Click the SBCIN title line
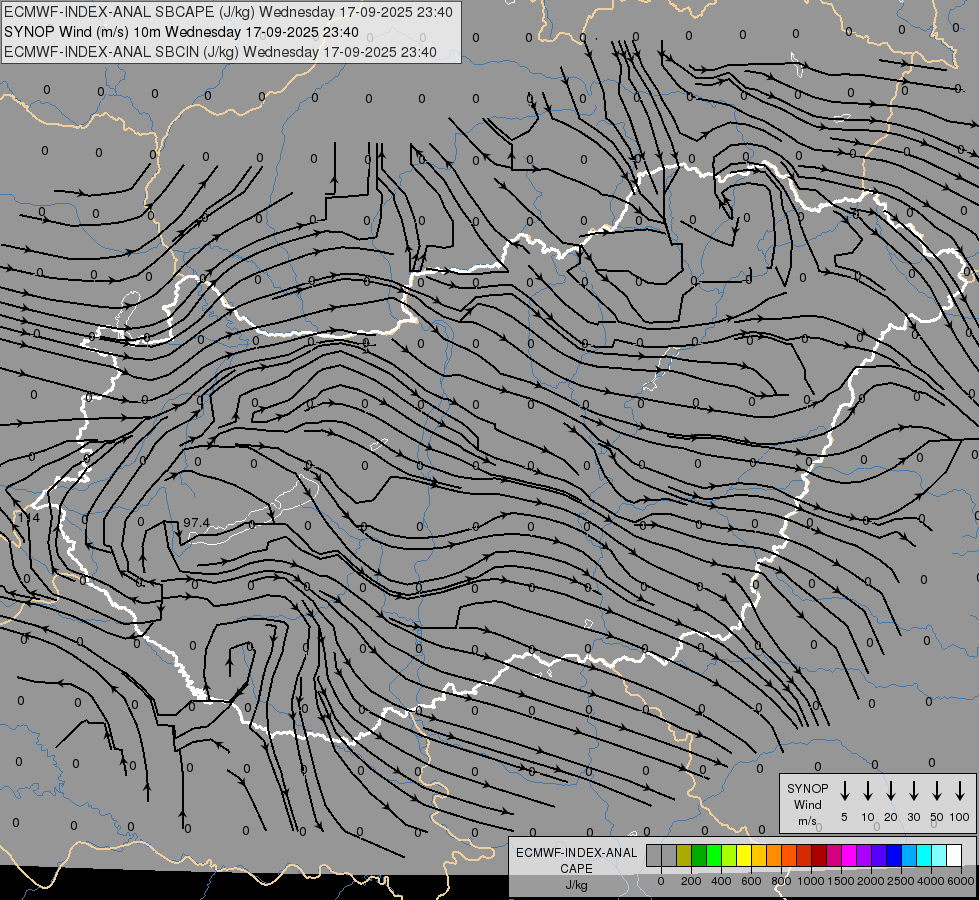 220,52
